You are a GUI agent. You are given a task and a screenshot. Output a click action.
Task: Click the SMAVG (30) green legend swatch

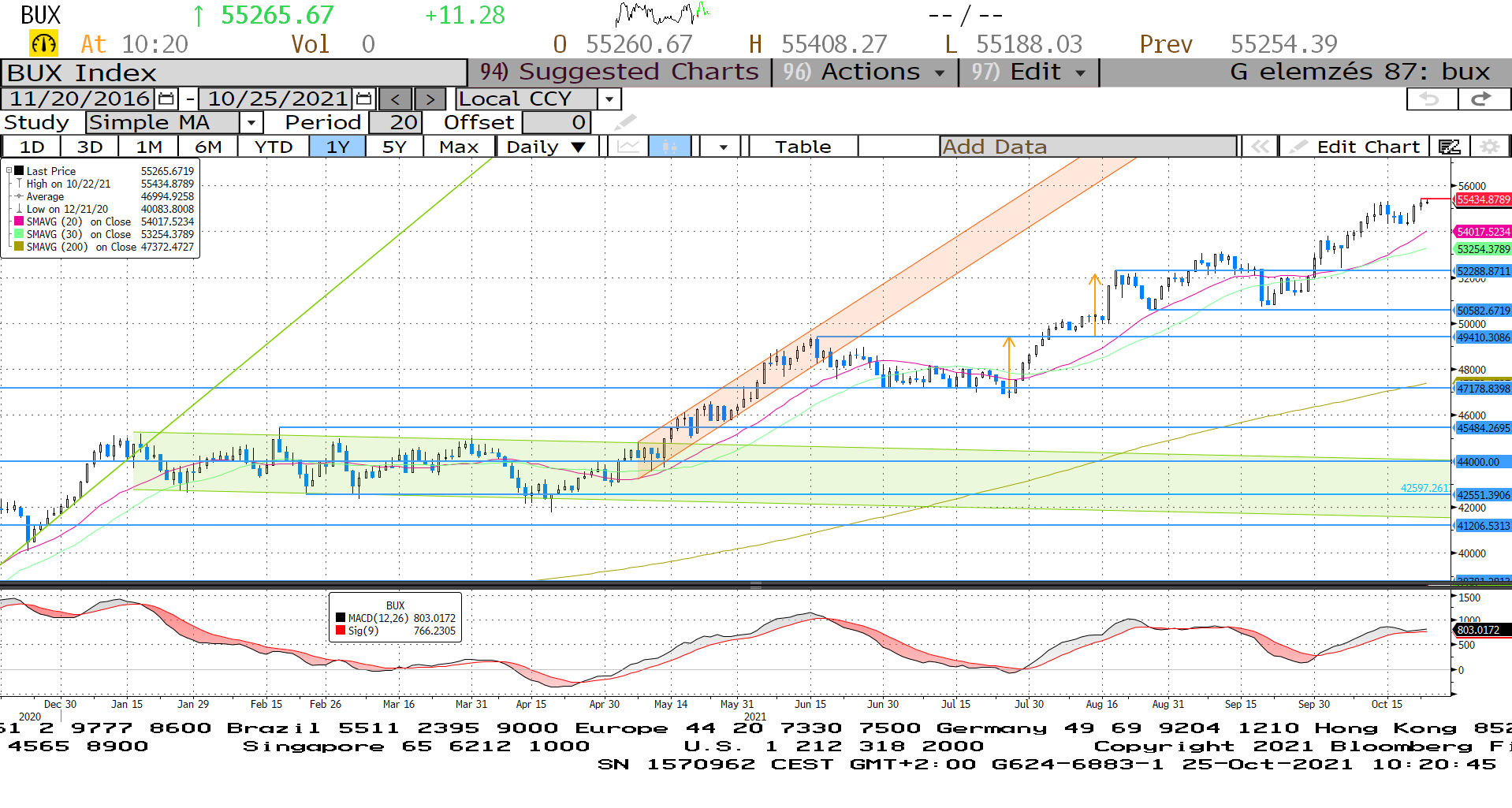click(19, 234)
